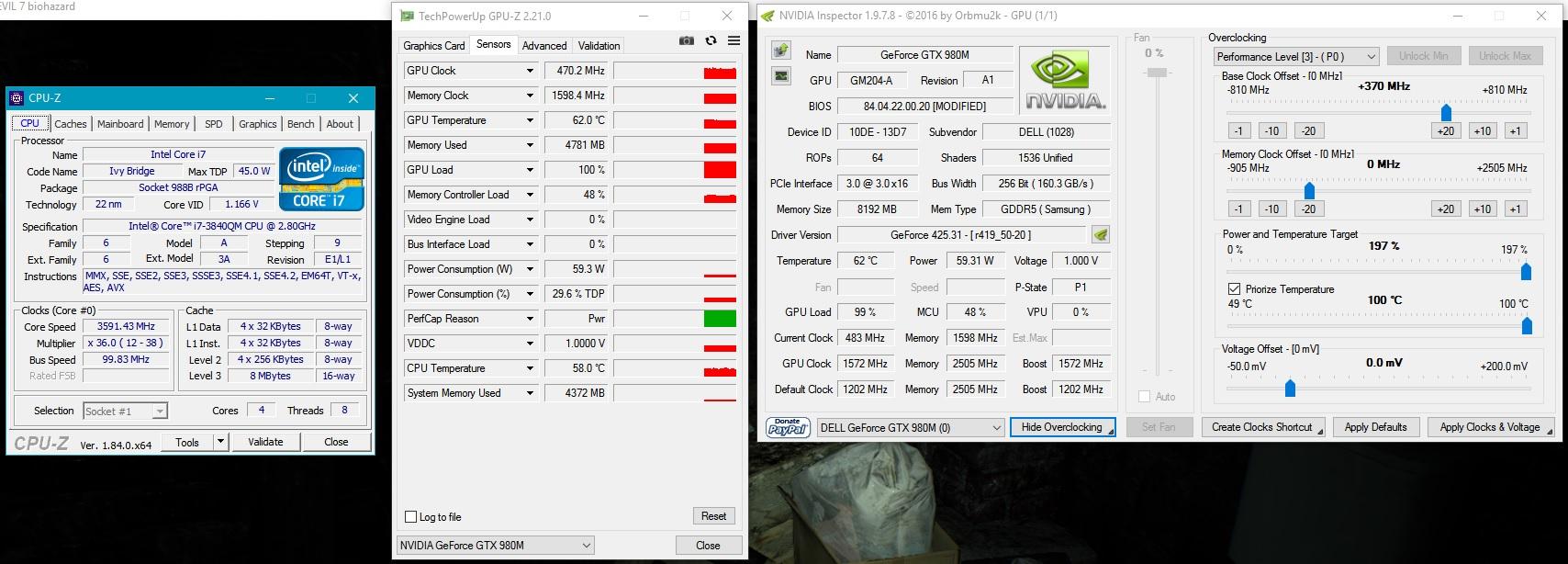Open the GPU-Z hamburger menu icon
The image size is (1568, 564).
click(734, 41)
